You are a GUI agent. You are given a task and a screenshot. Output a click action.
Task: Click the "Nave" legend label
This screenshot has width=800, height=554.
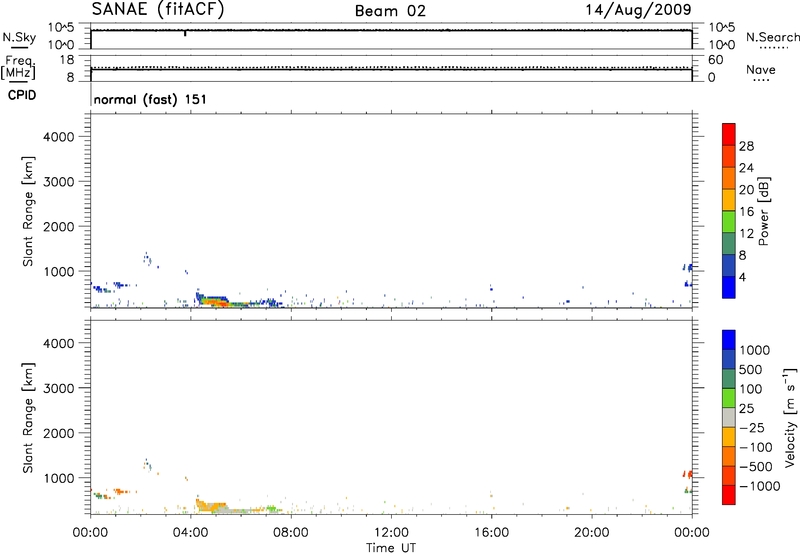pyautogui.click(x=761, y=69)
